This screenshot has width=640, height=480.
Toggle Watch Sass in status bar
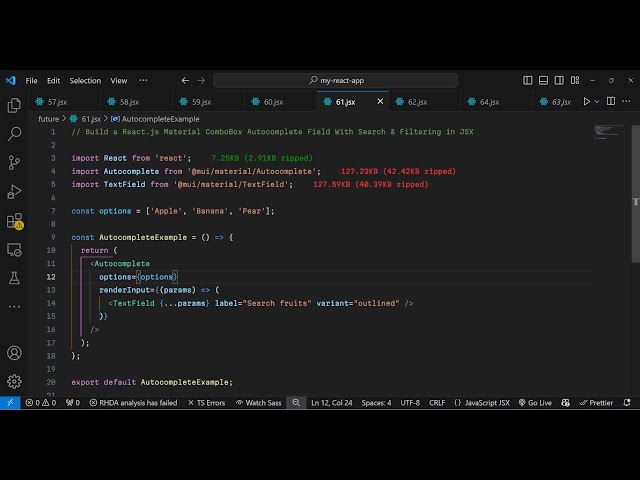258,403
